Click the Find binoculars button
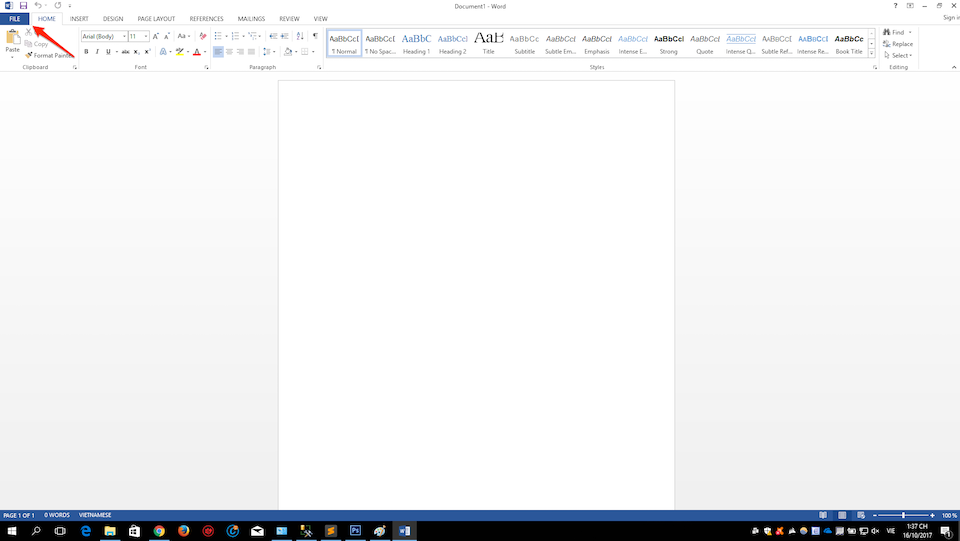Screen dimensions: 960x541 tap(894, 32)
